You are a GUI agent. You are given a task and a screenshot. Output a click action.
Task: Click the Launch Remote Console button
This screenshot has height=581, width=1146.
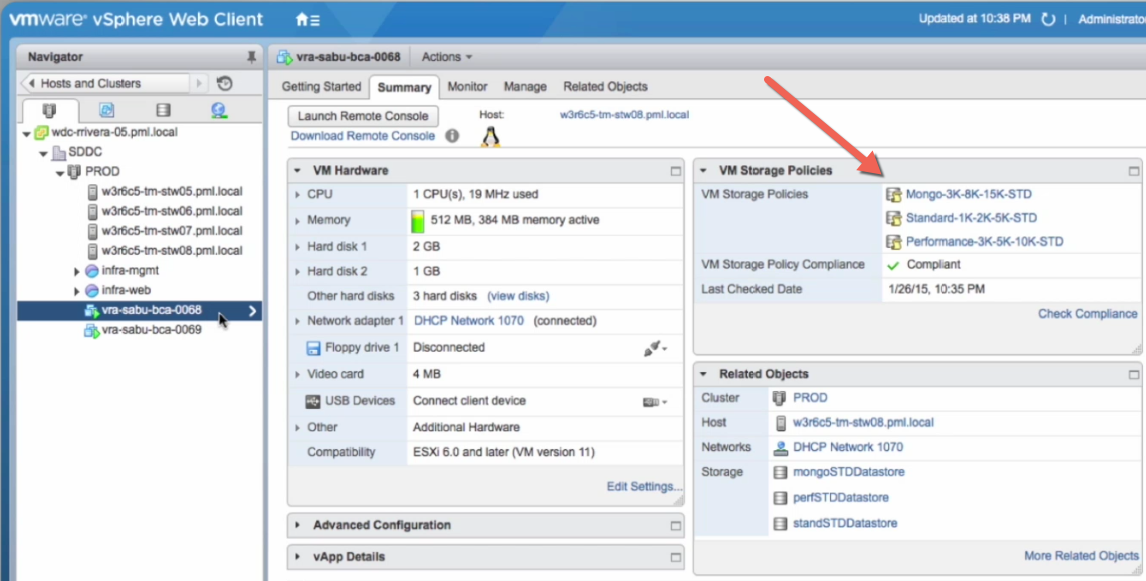pos(363,116)
